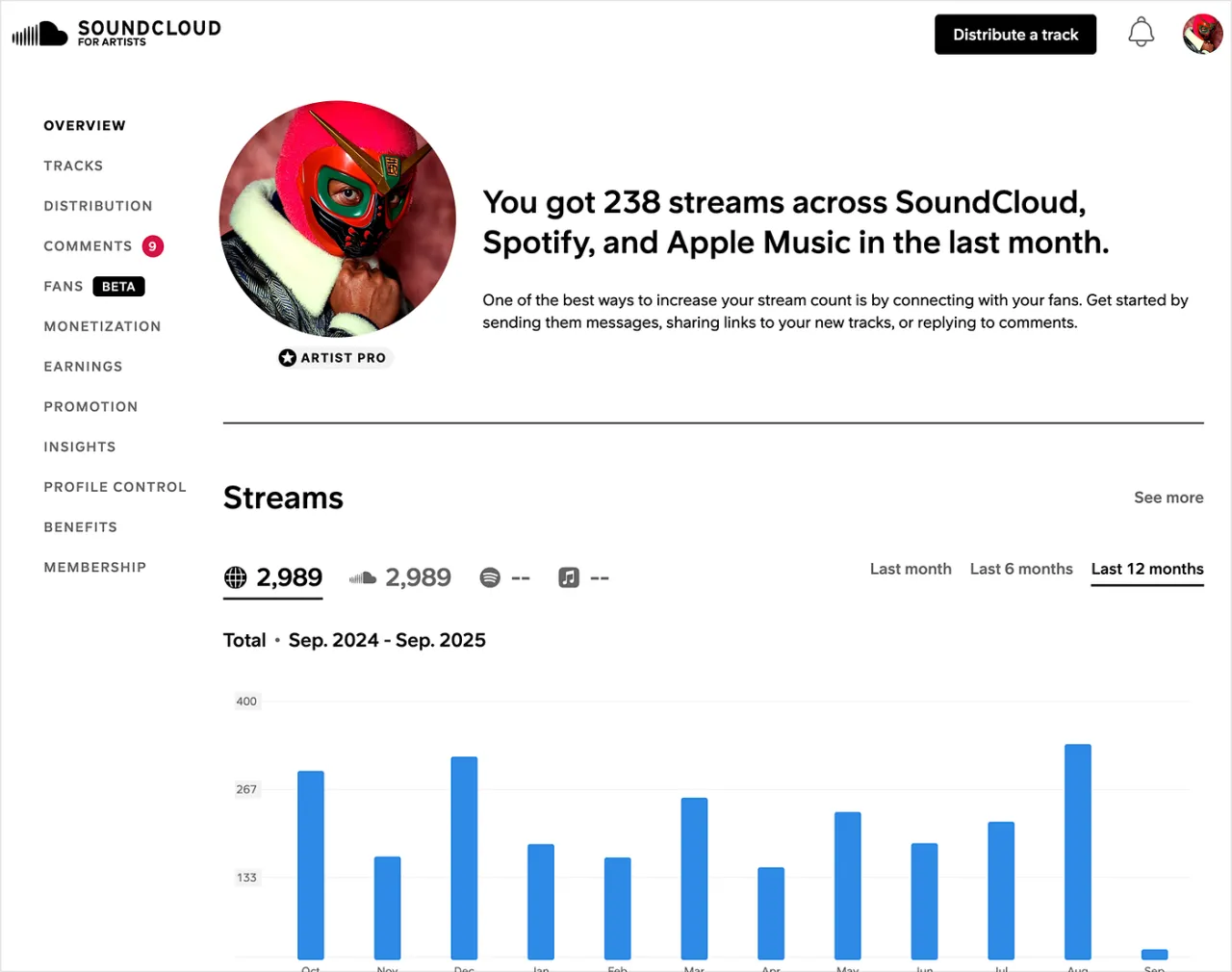
Task: Switch stats to Last month view
Action: tap(910, 569)
